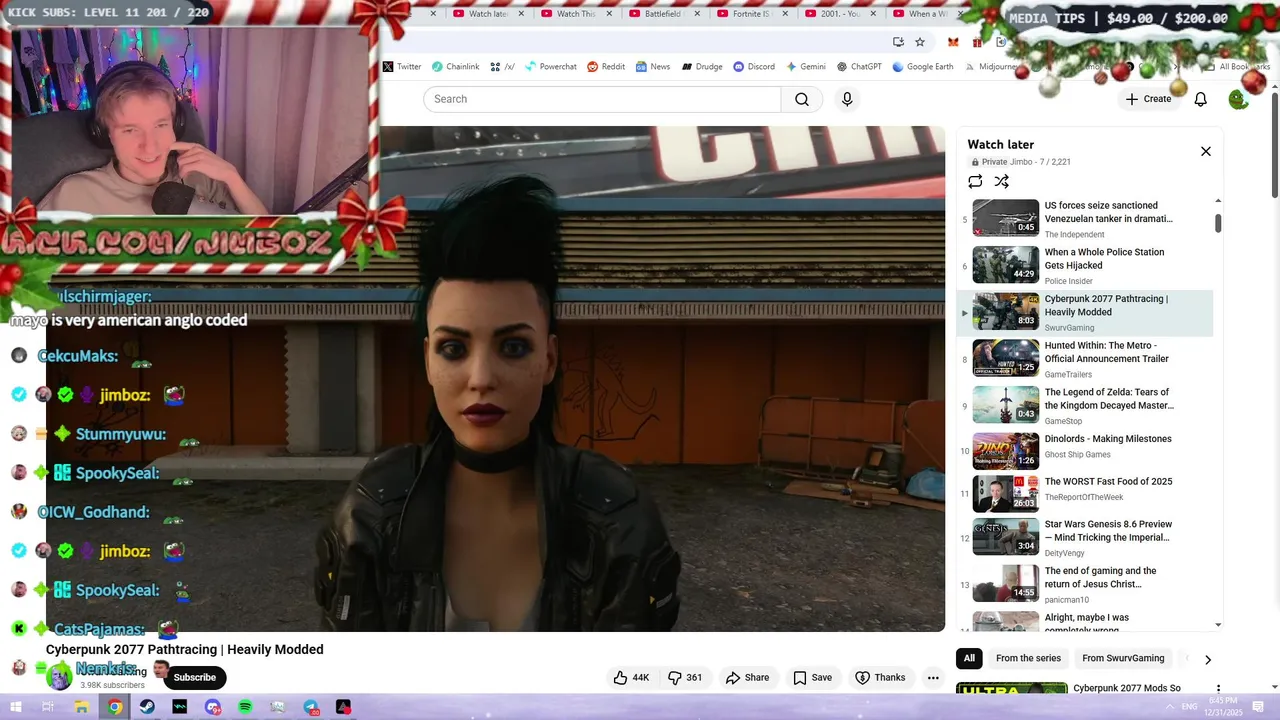Open the Drudge bookmark
Viewport: 1280px width, 720px height.
coord(702,67)
